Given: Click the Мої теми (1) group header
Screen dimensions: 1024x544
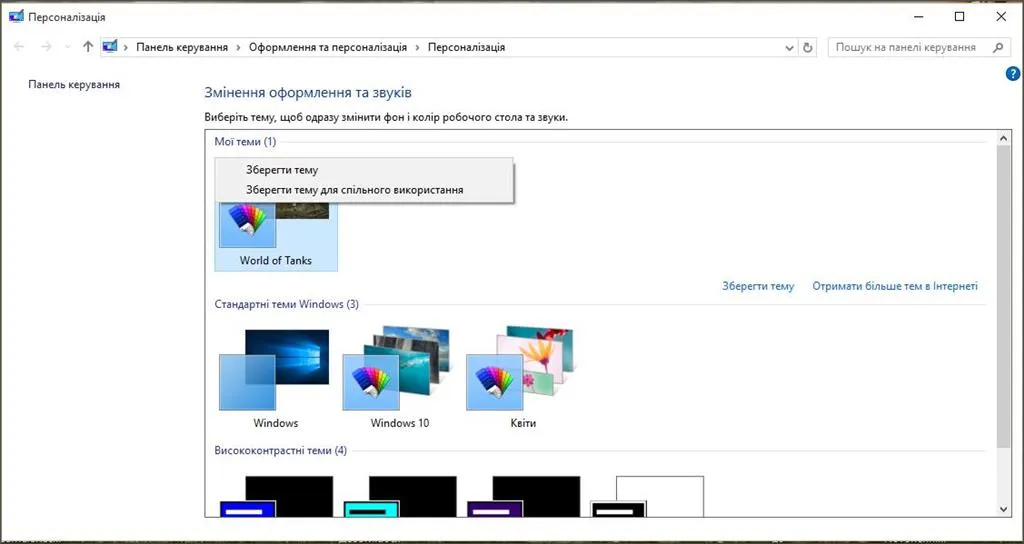Looking at the screenshot, I should click(246, 142).
